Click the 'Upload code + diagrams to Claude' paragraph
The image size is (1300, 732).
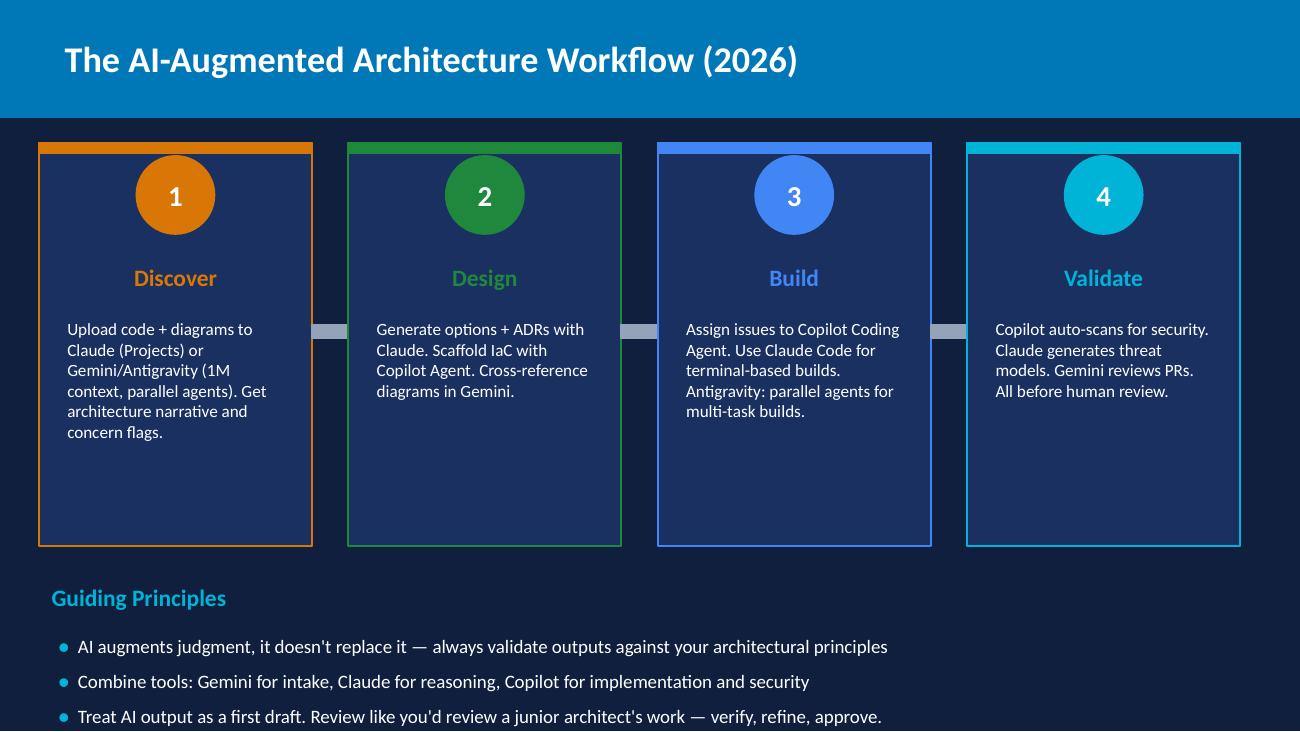pos(167,381)
